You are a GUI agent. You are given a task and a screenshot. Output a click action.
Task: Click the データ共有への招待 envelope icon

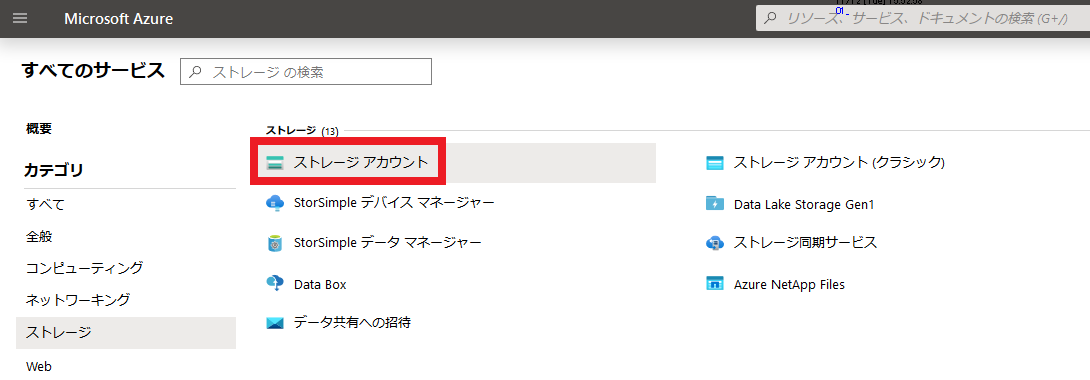point(276,323)
